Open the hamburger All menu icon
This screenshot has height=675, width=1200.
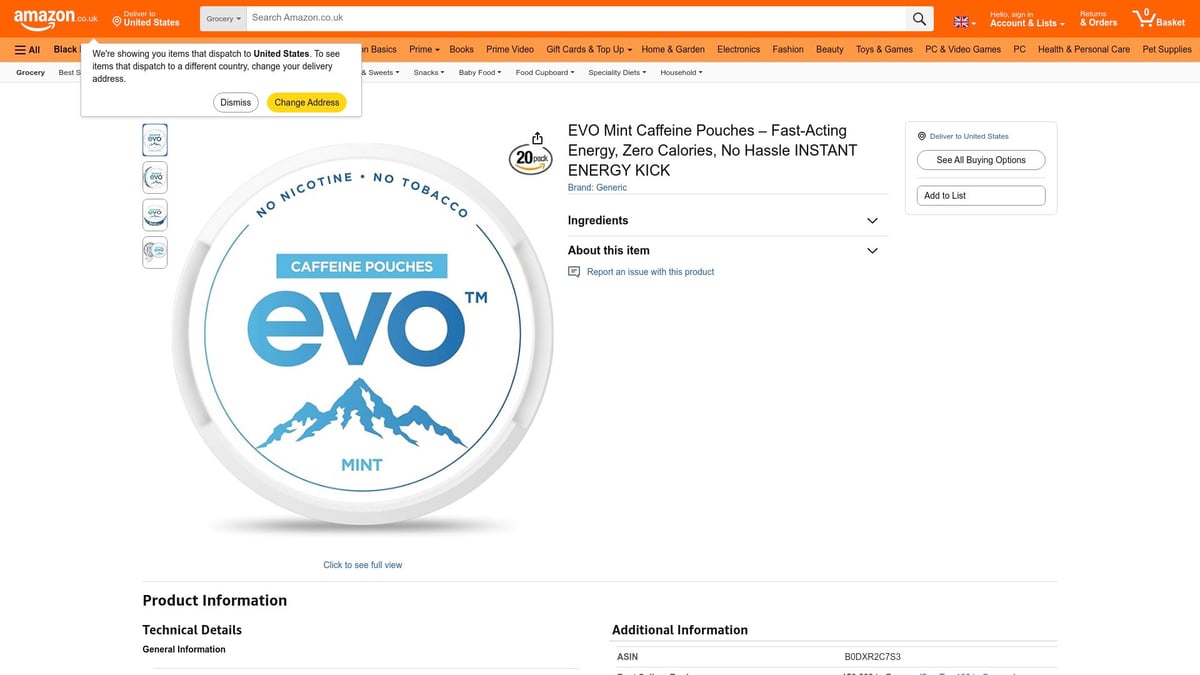click(18, 48)
